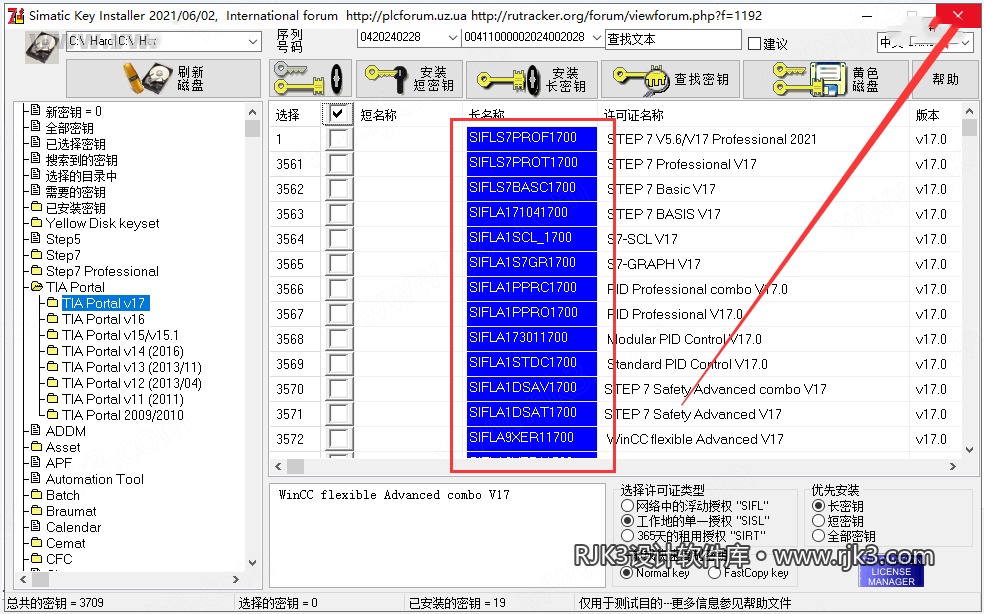Click find key button (查找密钥)
This screenshot has height=614, width=984.
pyautogui.click(x=670, y=79)
